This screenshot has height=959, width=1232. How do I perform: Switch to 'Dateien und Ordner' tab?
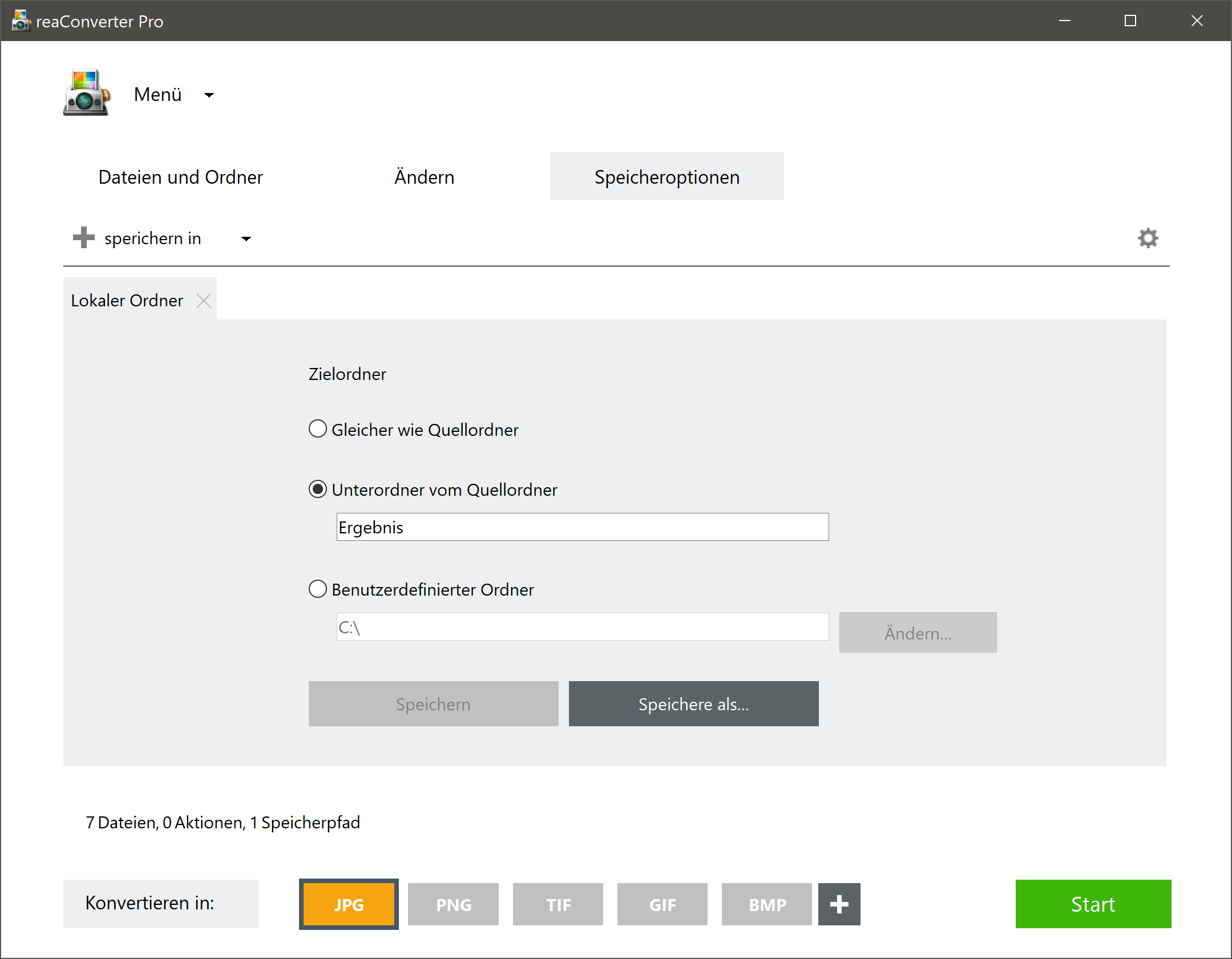point(180,177)
